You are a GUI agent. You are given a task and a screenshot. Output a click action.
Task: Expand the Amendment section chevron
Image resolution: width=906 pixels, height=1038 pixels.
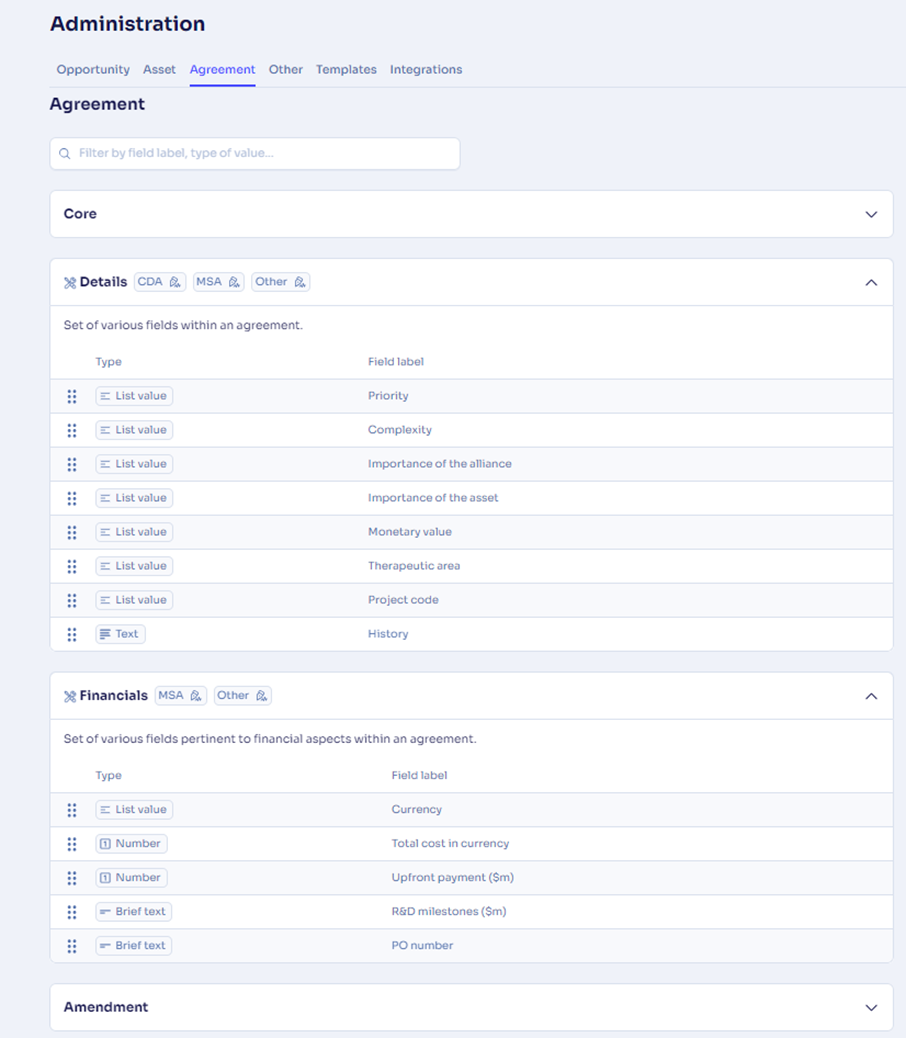[x=871, y=1008]
